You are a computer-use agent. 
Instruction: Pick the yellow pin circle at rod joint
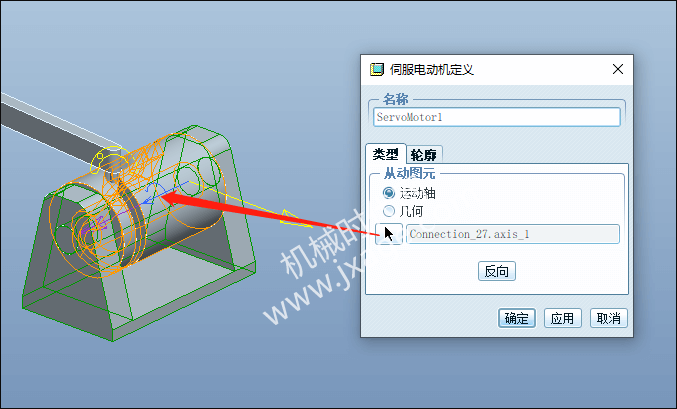(112, 159)
